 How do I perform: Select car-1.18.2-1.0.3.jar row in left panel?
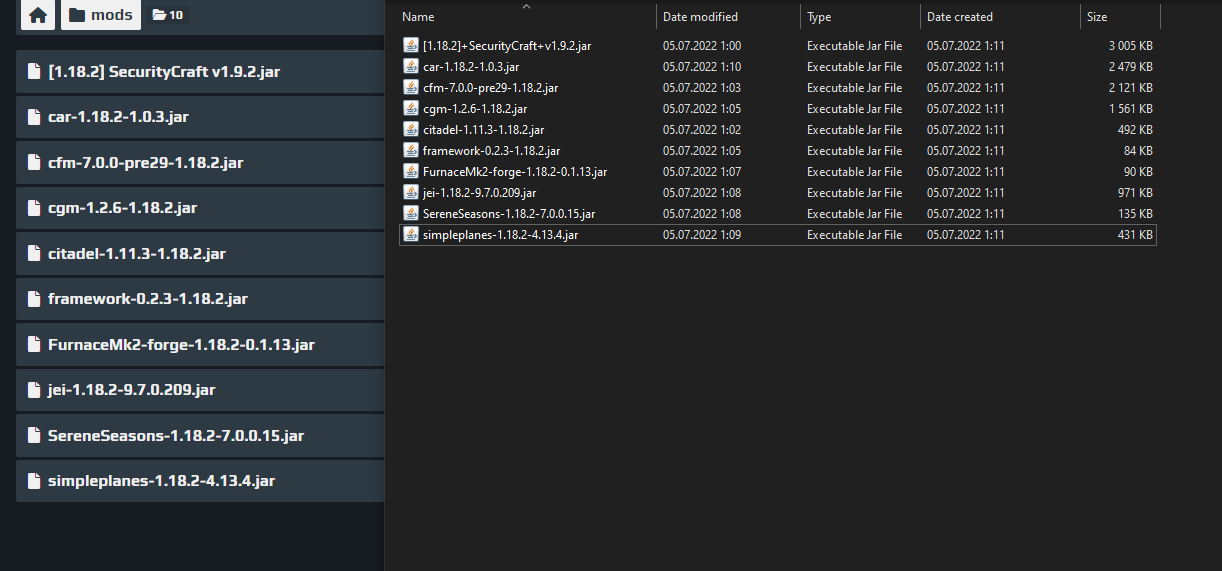[200, 117]
